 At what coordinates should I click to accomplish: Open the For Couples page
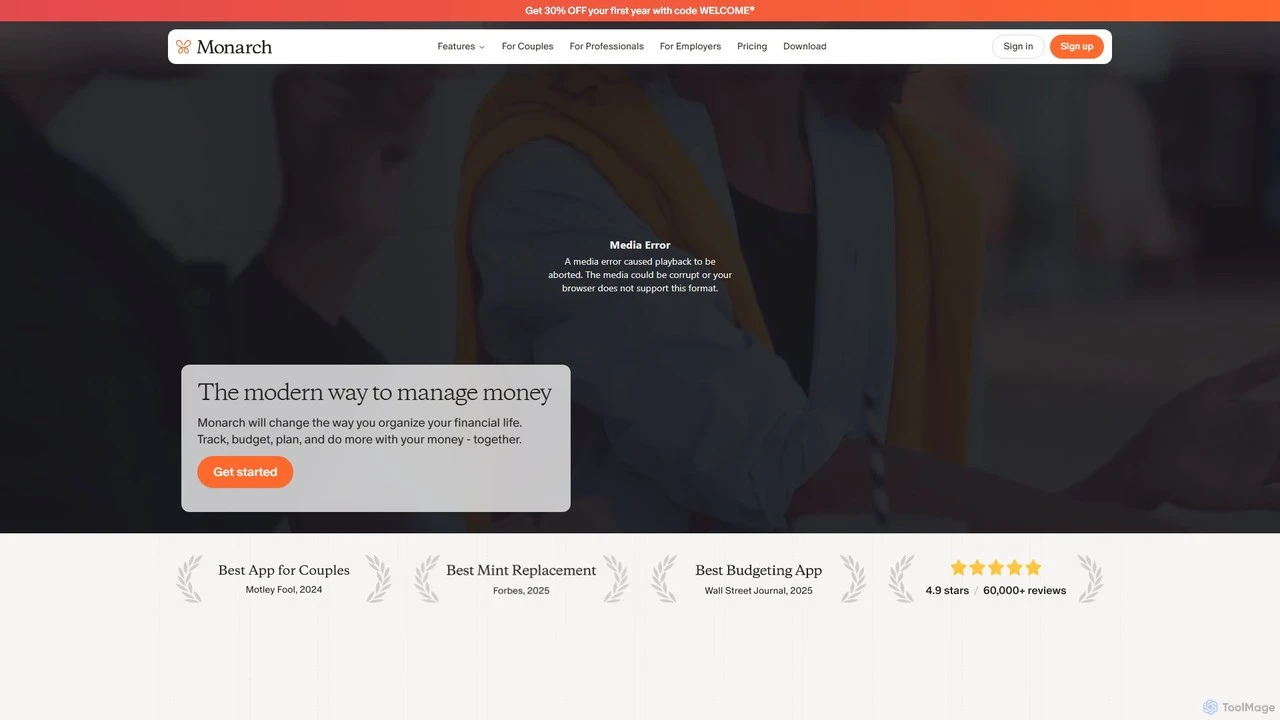coord(527,46)
